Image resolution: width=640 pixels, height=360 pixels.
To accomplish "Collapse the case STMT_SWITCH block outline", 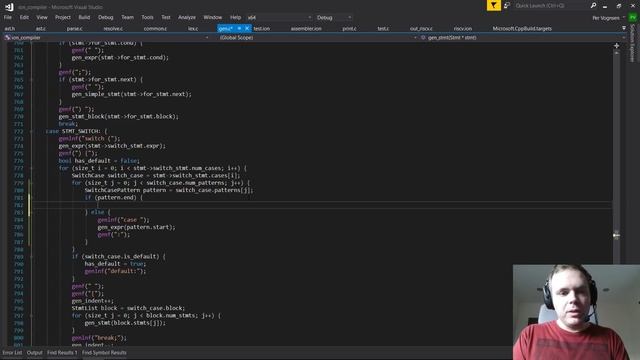I will click(31, 131).
